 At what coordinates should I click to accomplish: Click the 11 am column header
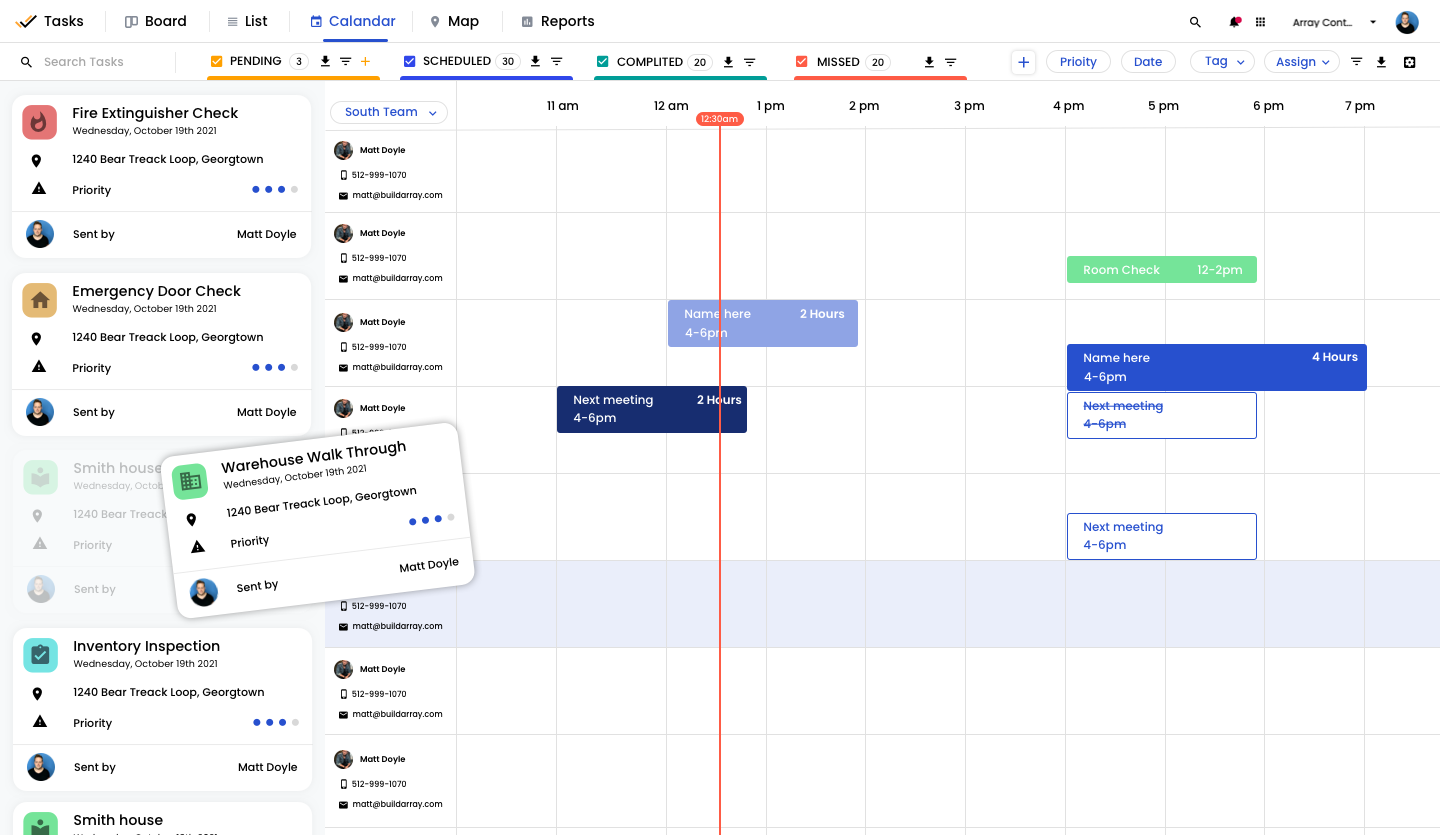click(x=563, y=106)
